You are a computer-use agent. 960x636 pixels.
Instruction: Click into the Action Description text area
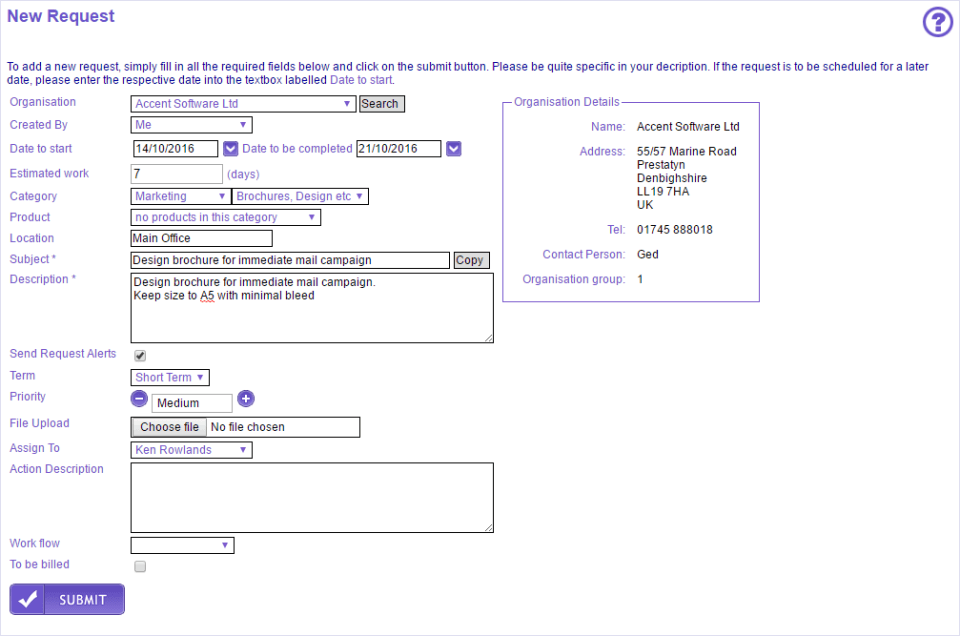(311, 497)
